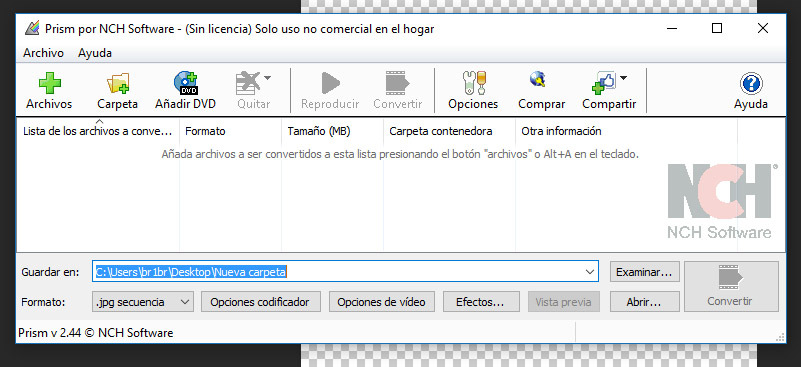Click the Prism app icon in title bar
Screen dimensions: 801x367
click(32, 29)
